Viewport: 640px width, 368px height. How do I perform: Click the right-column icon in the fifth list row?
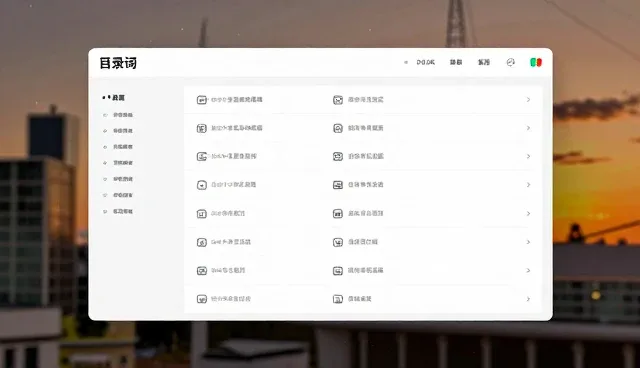click(338, 214)
